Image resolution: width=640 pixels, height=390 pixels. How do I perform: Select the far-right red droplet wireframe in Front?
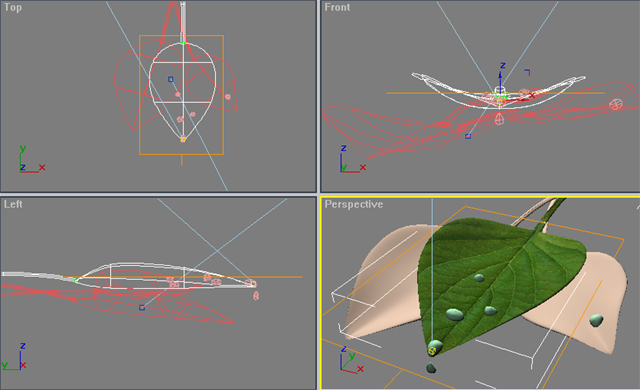pos(616,104)
